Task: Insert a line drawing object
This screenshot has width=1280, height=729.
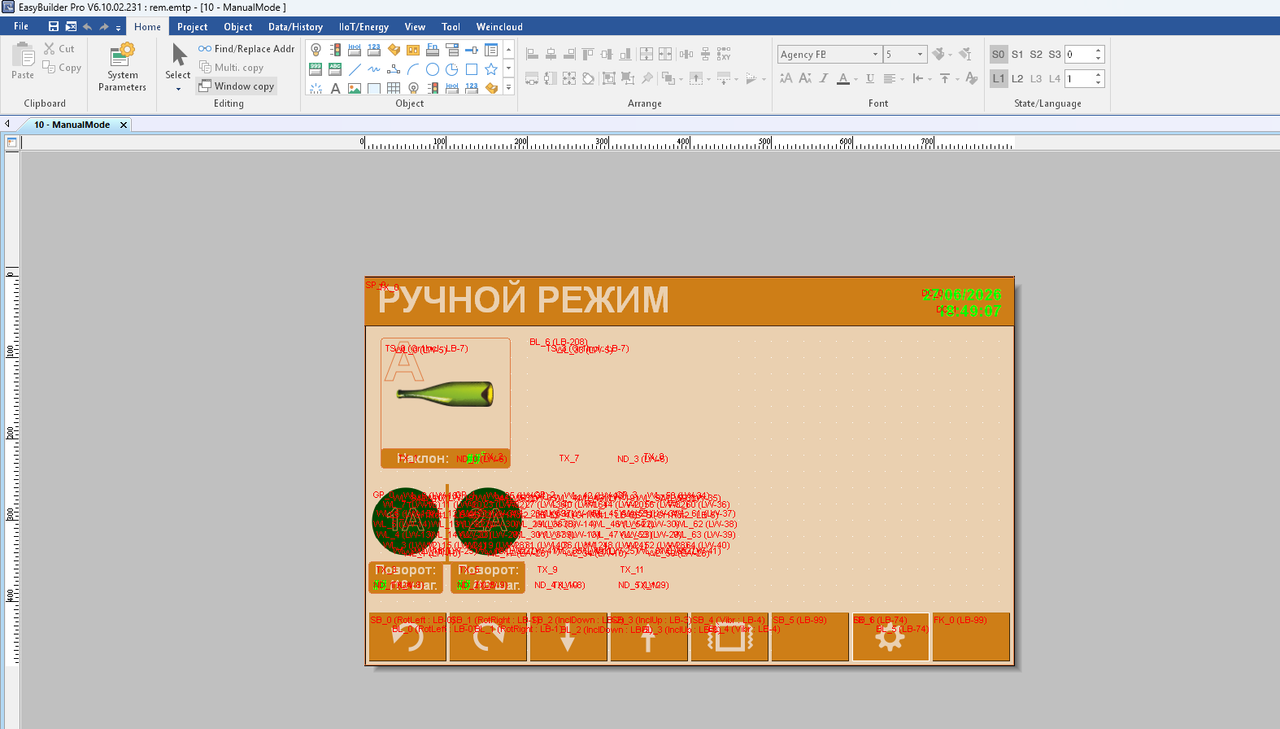Action: click(356, 69)
